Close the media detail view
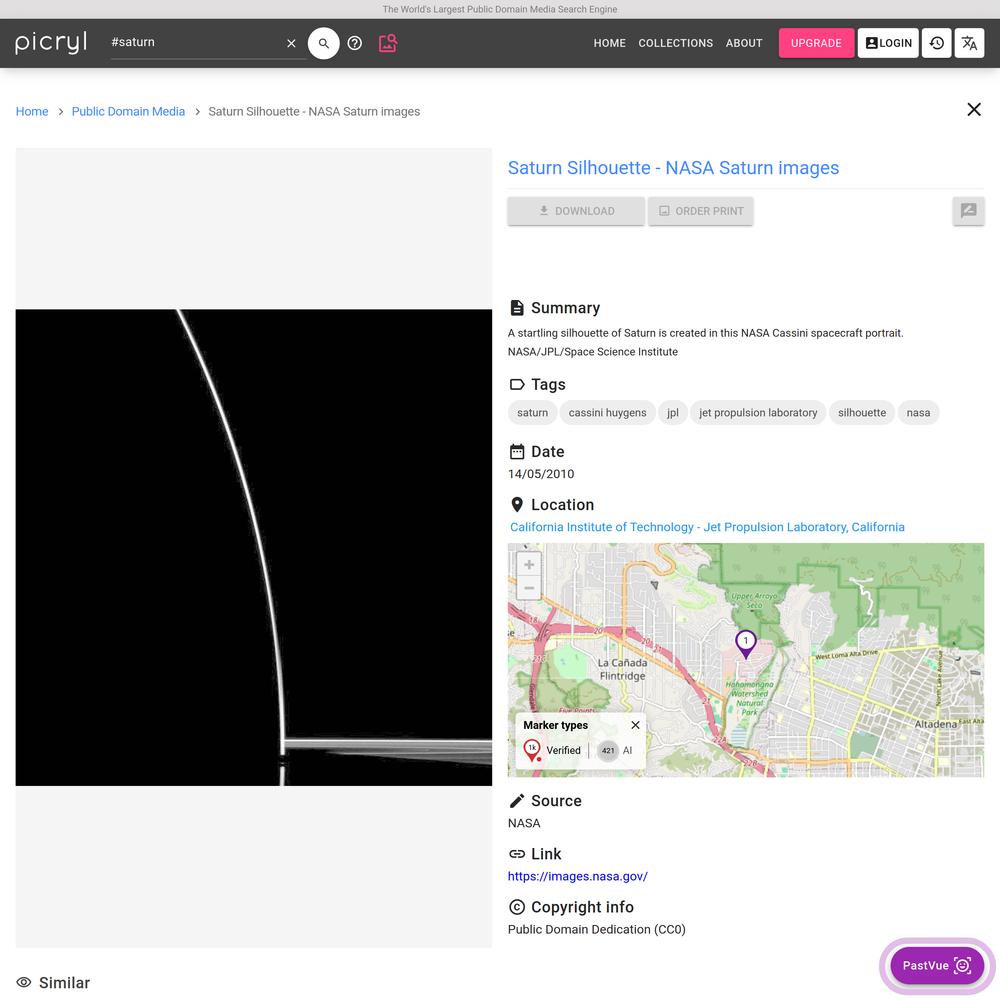Screen dimensions: 1000x1000 (x=974, y=110)
